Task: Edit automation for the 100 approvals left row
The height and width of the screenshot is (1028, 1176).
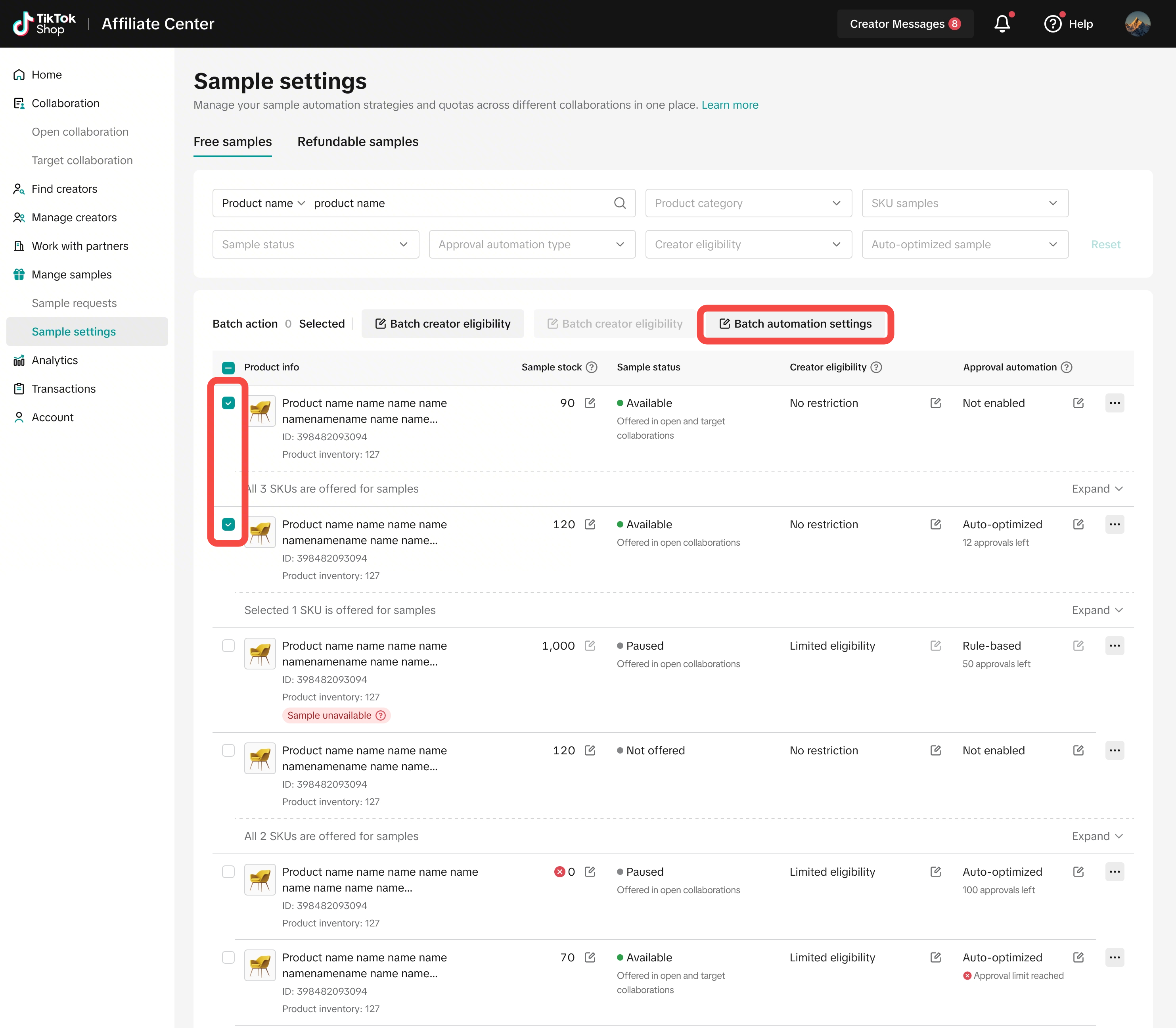Action: pyautogui.click(x=1078, y=871)
